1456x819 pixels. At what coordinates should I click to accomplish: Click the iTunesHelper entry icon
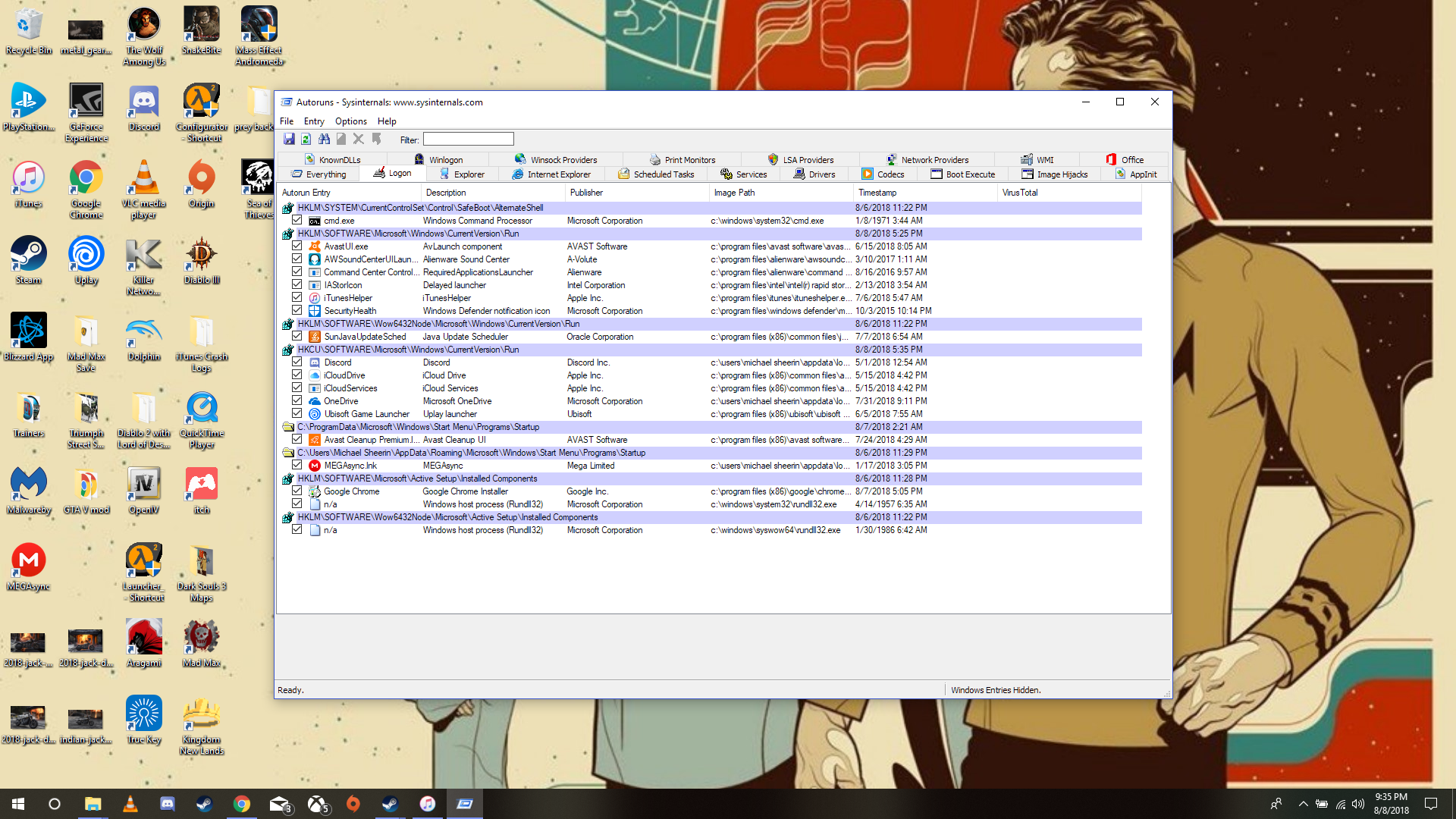[x=315, y=298]
